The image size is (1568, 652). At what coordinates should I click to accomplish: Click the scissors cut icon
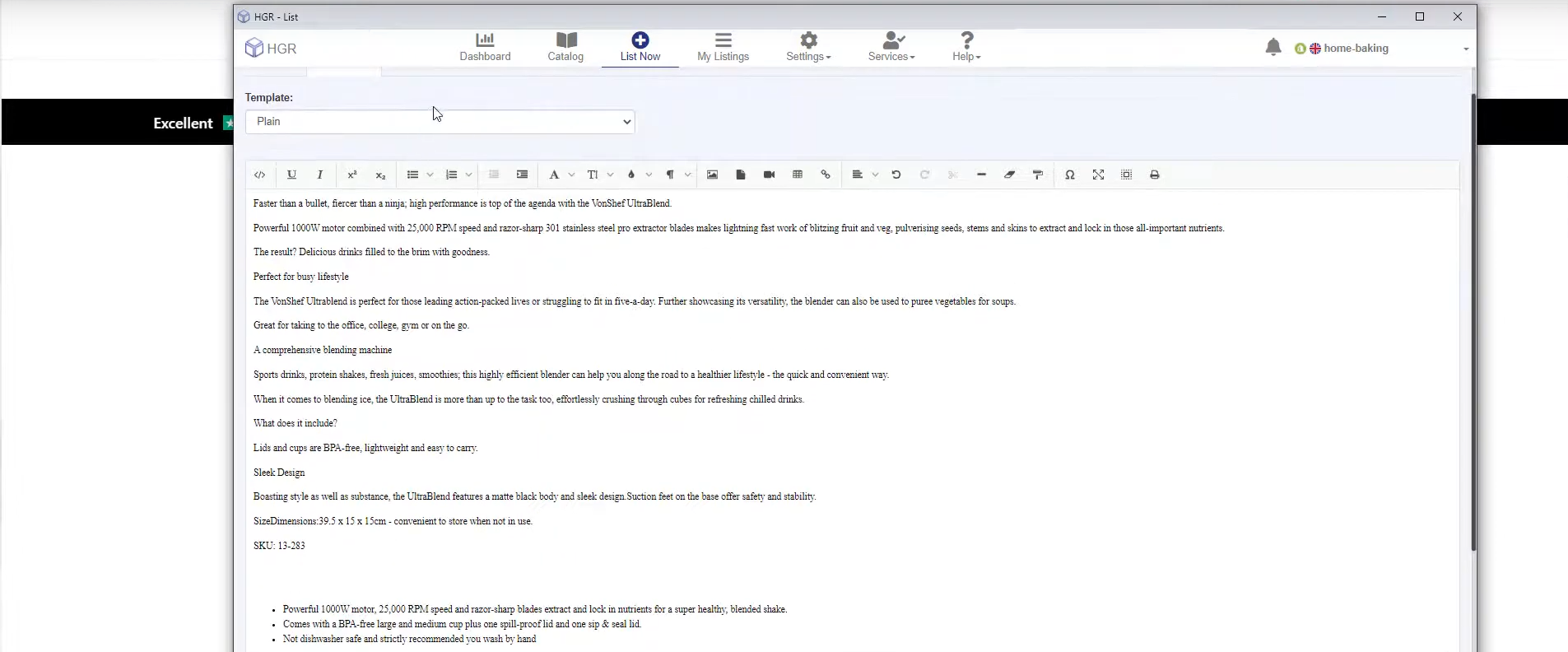953,175
